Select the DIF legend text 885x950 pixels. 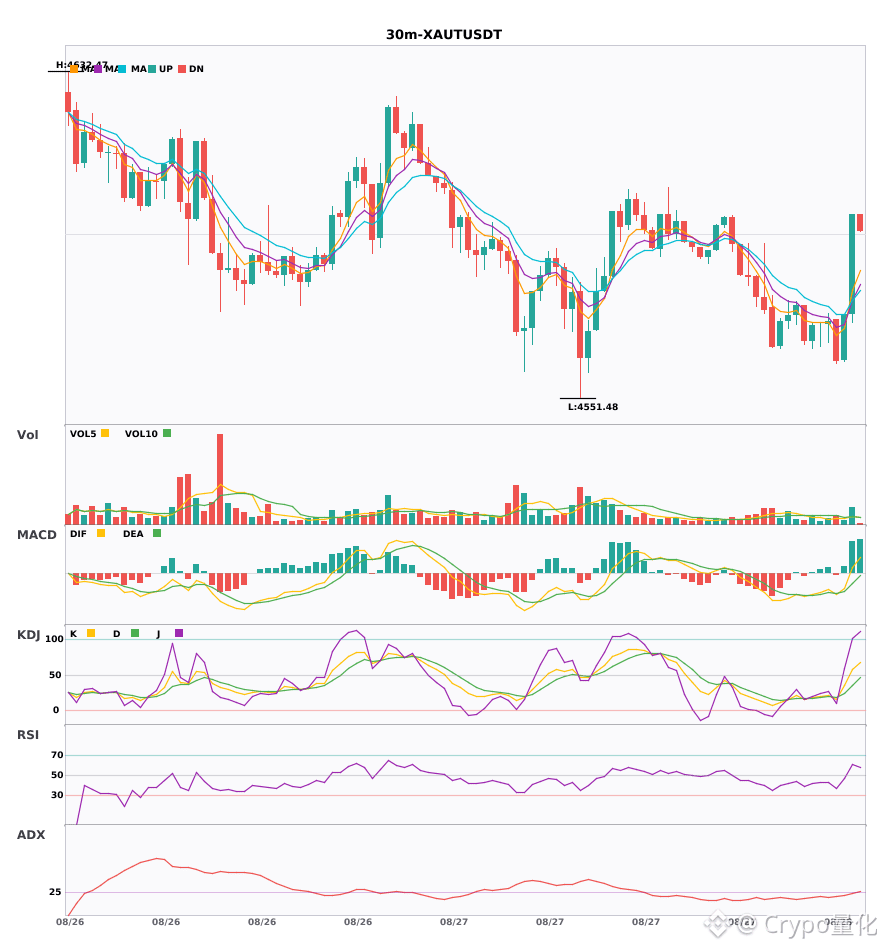tap(78, 534)
